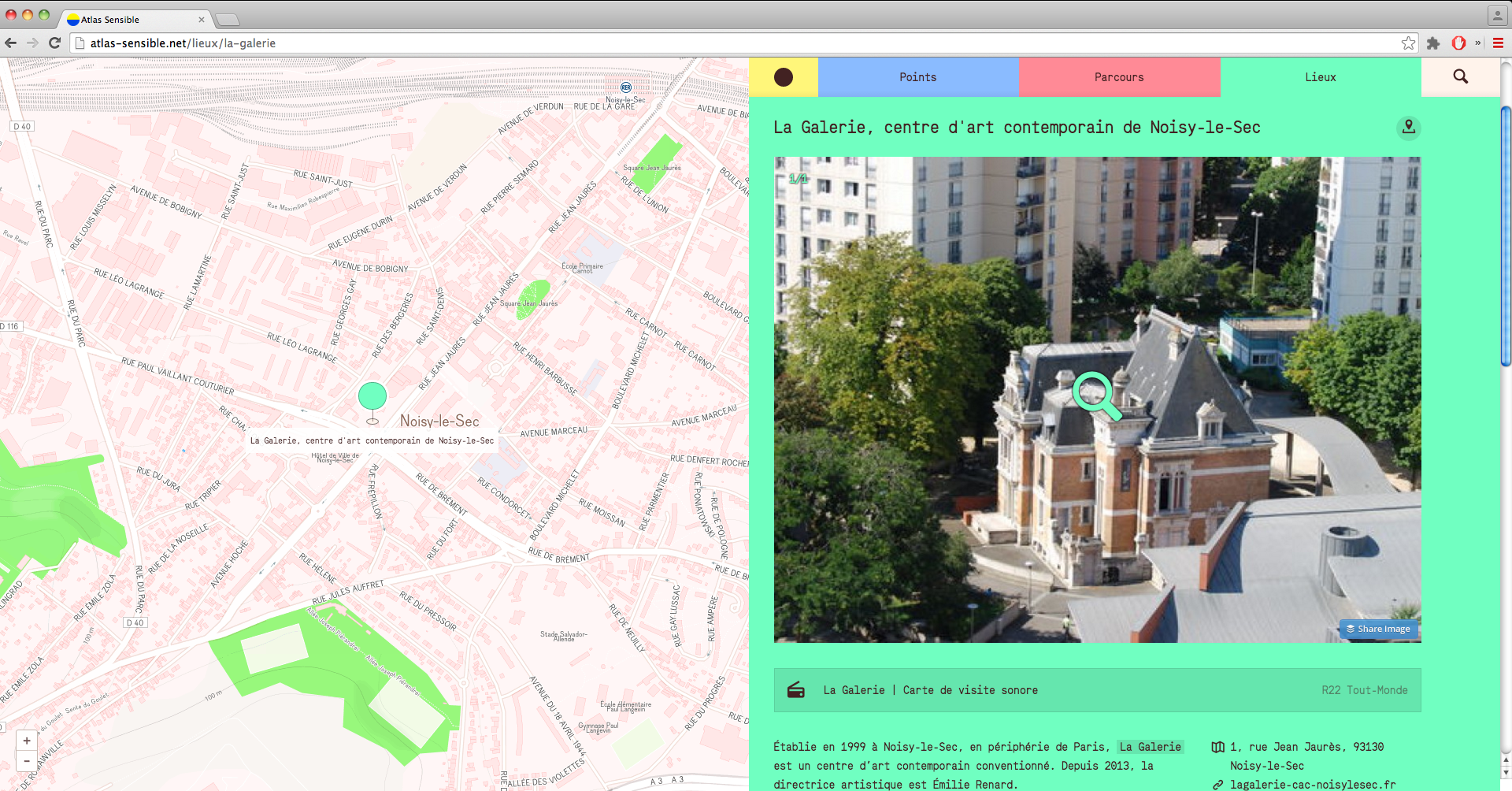Viewport: 1512px width, 791px height.
Task: Click the Noisy-le-Sec town label on map
Action: (439, 421)
